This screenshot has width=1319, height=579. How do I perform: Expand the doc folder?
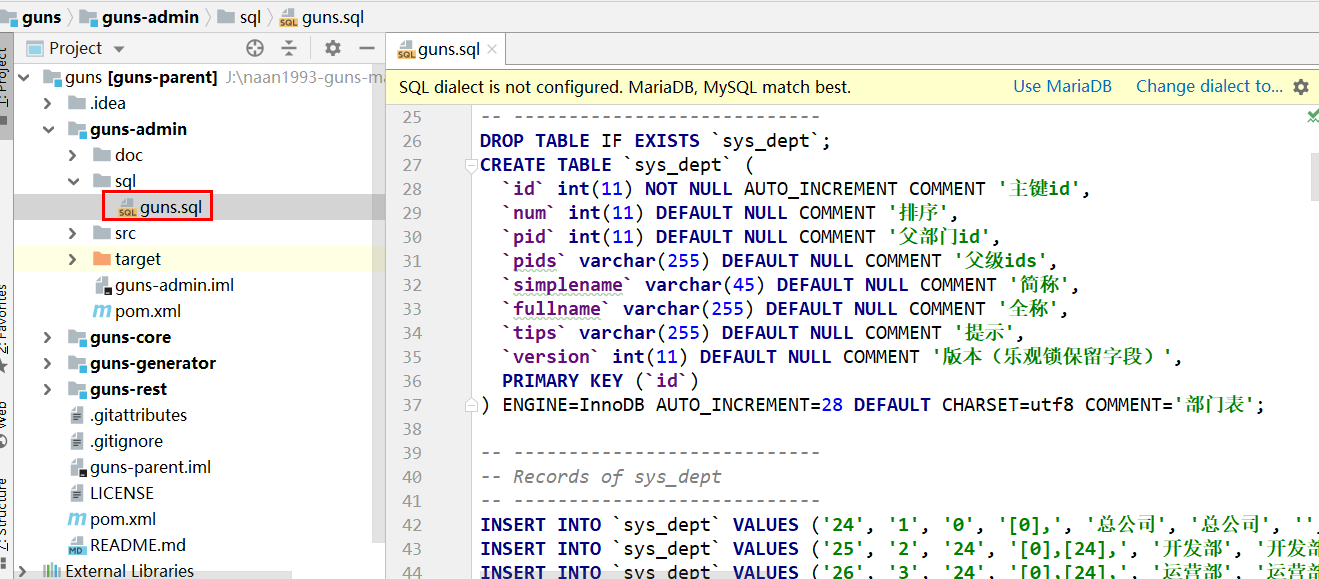point(73,155)
